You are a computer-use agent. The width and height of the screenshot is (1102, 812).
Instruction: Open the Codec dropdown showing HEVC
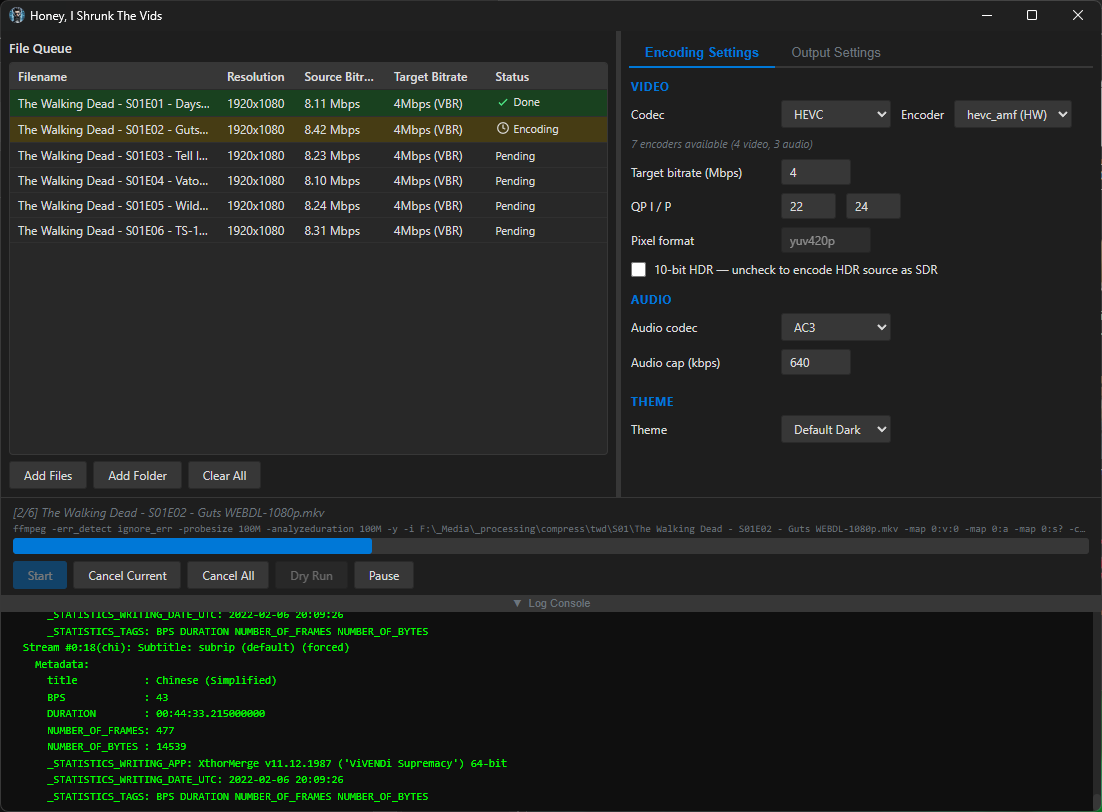pyautogui.click(x=835, y=115)
